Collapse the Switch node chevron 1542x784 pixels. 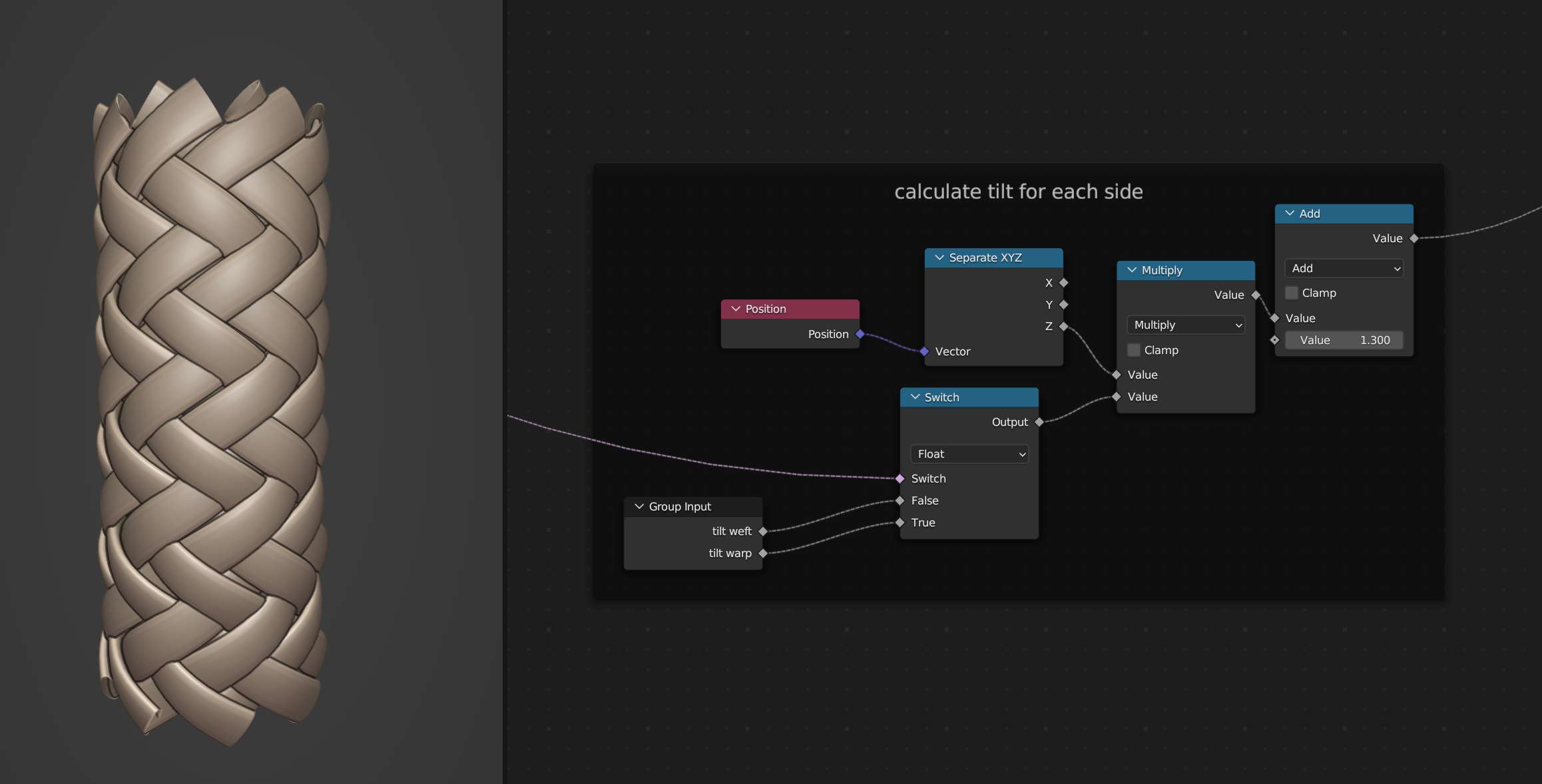click(x=914, y=397)
